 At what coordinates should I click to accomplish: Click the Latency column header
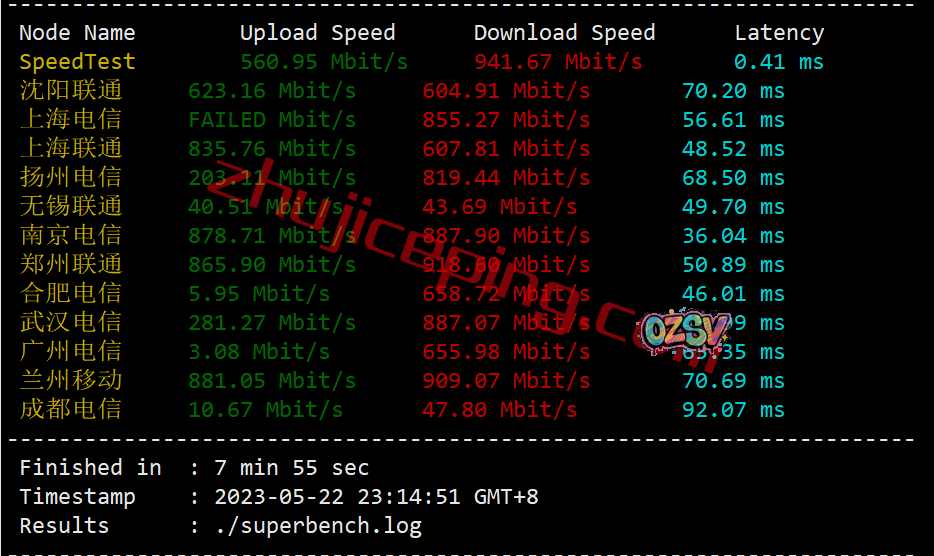click(779, 33)
